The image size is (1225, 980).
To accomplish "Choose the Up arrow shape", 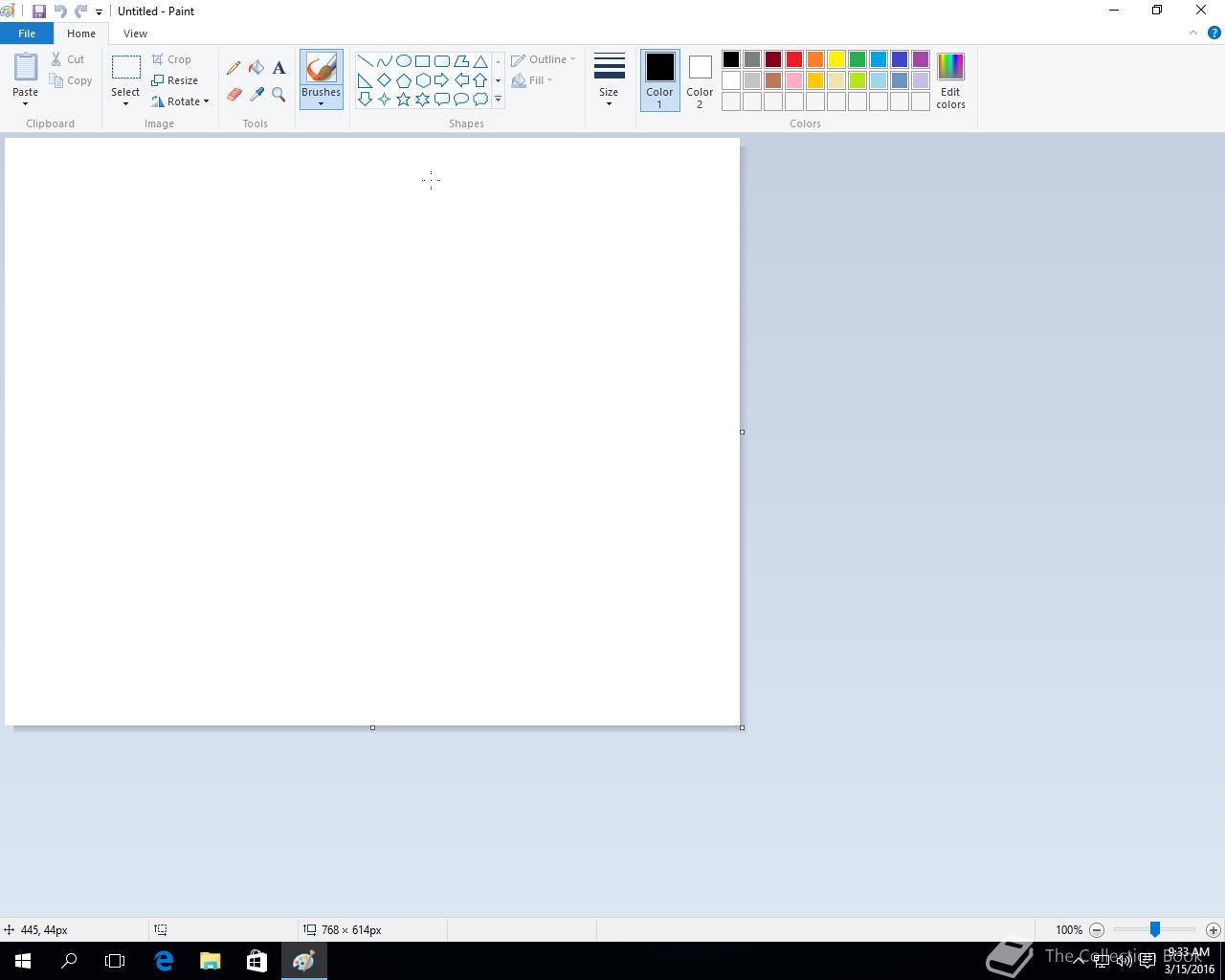I will click(x=480, y=80).
